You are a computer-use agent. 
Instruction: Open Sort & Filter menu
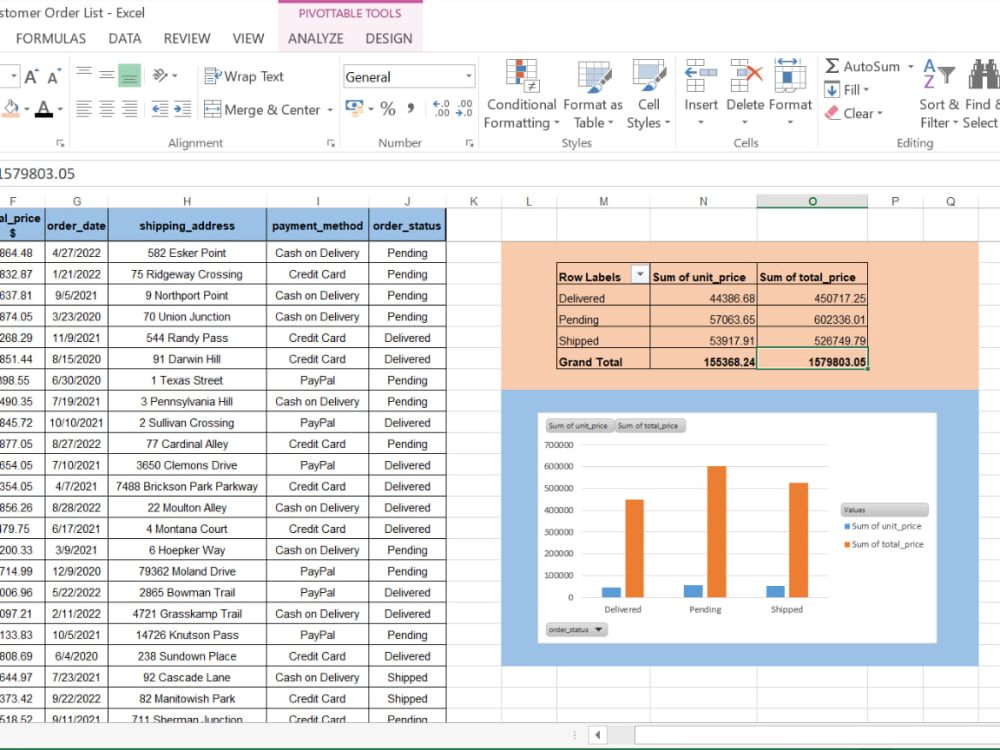[x=939, y=94]
